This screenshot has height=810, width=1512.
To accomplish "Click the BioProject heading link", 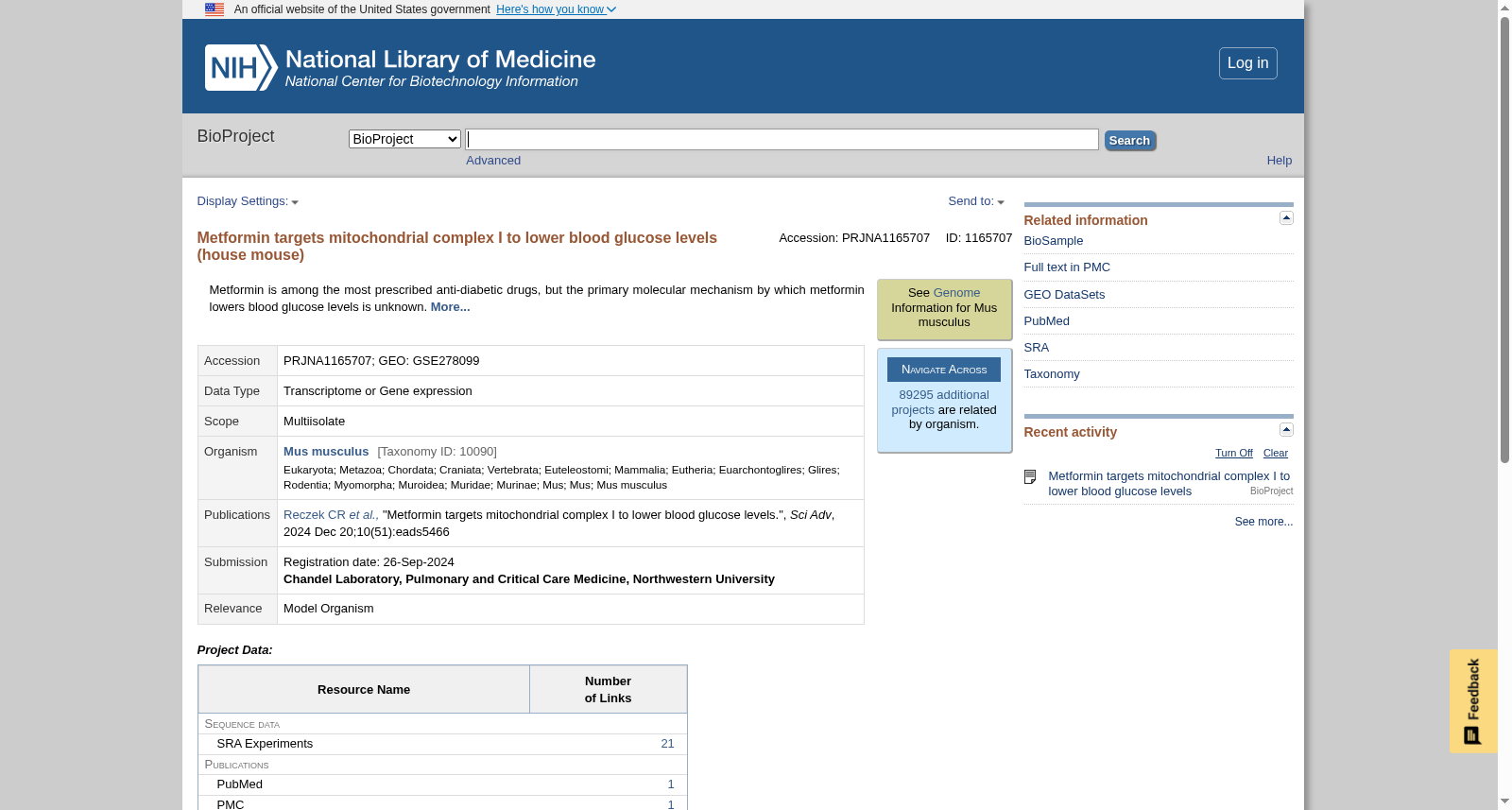I will click(x=235, y=136).
